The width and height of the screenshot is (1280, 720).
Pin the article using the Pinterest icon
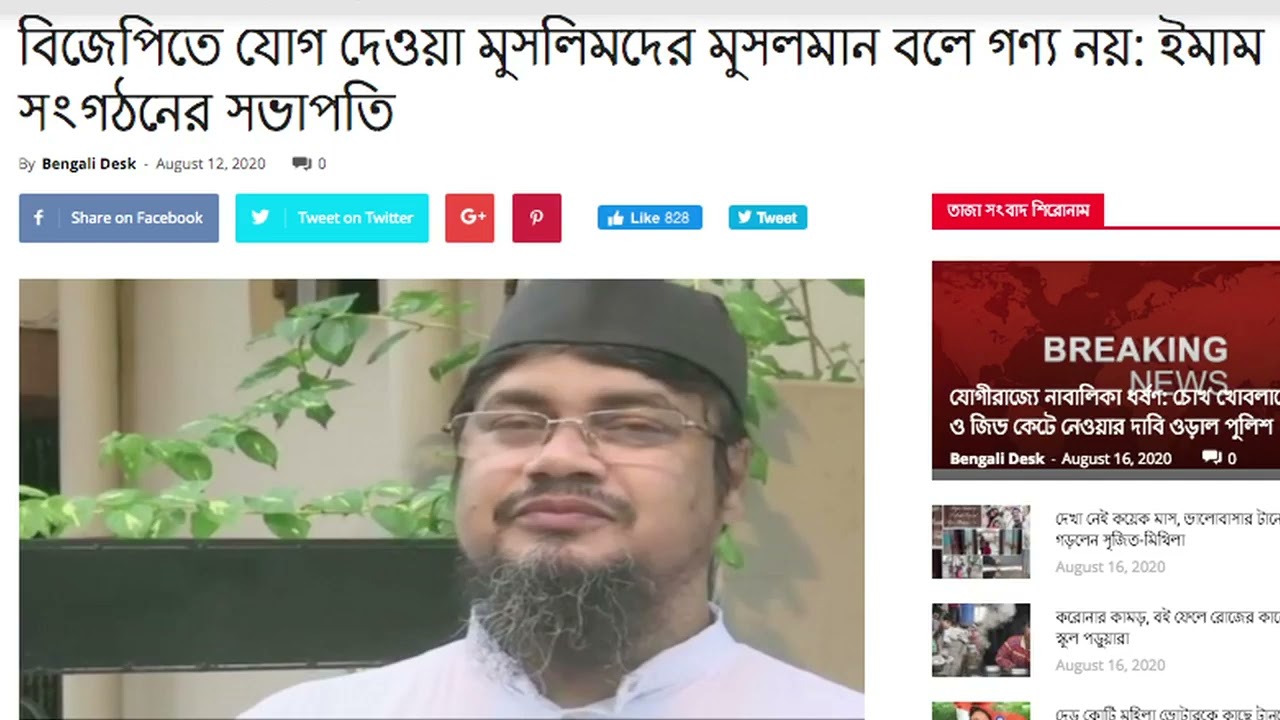[x=537, y=218]
